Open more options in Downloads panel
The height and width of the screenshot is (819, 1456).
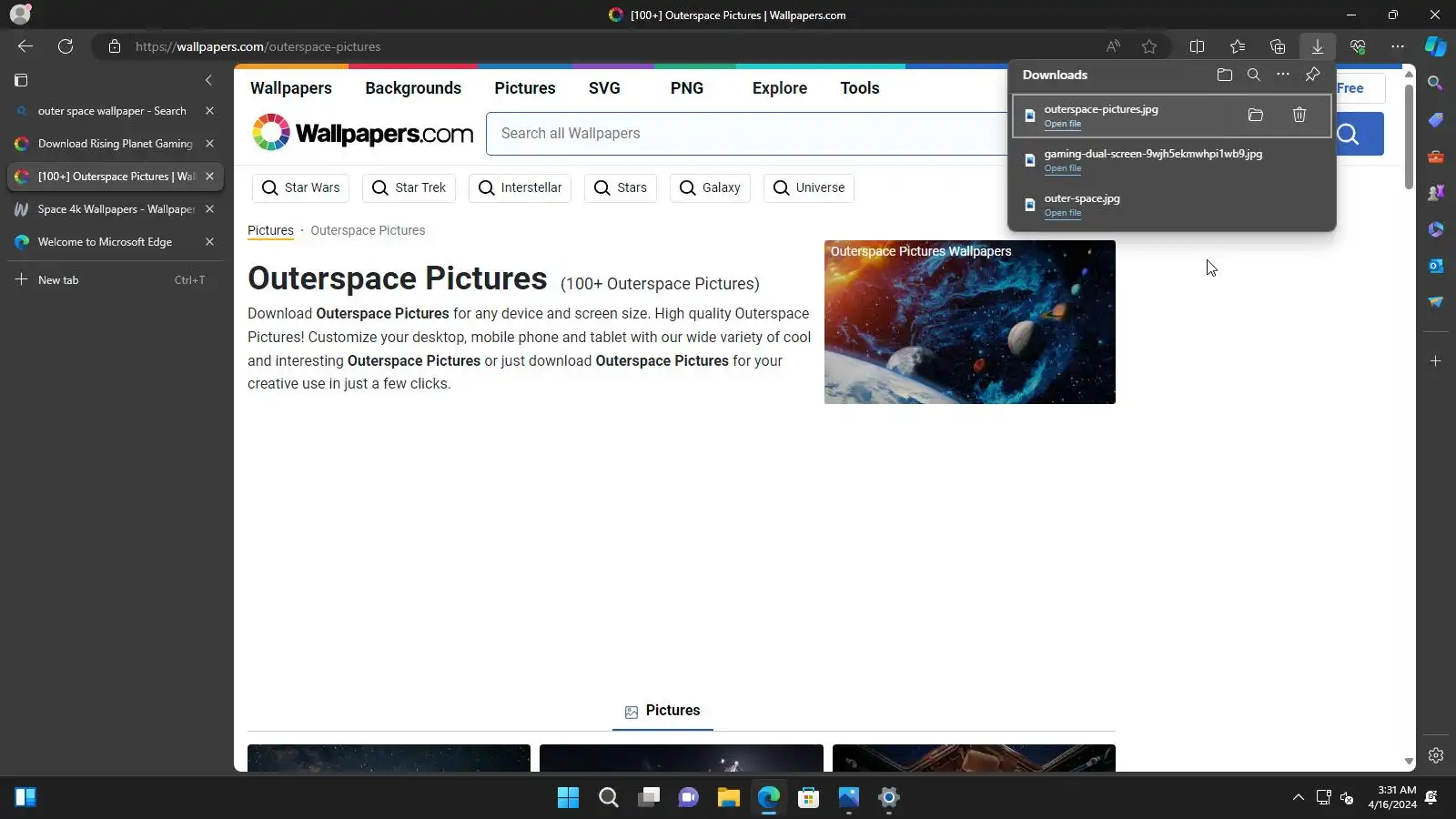pyautogui.click(x=1283, y=75)
